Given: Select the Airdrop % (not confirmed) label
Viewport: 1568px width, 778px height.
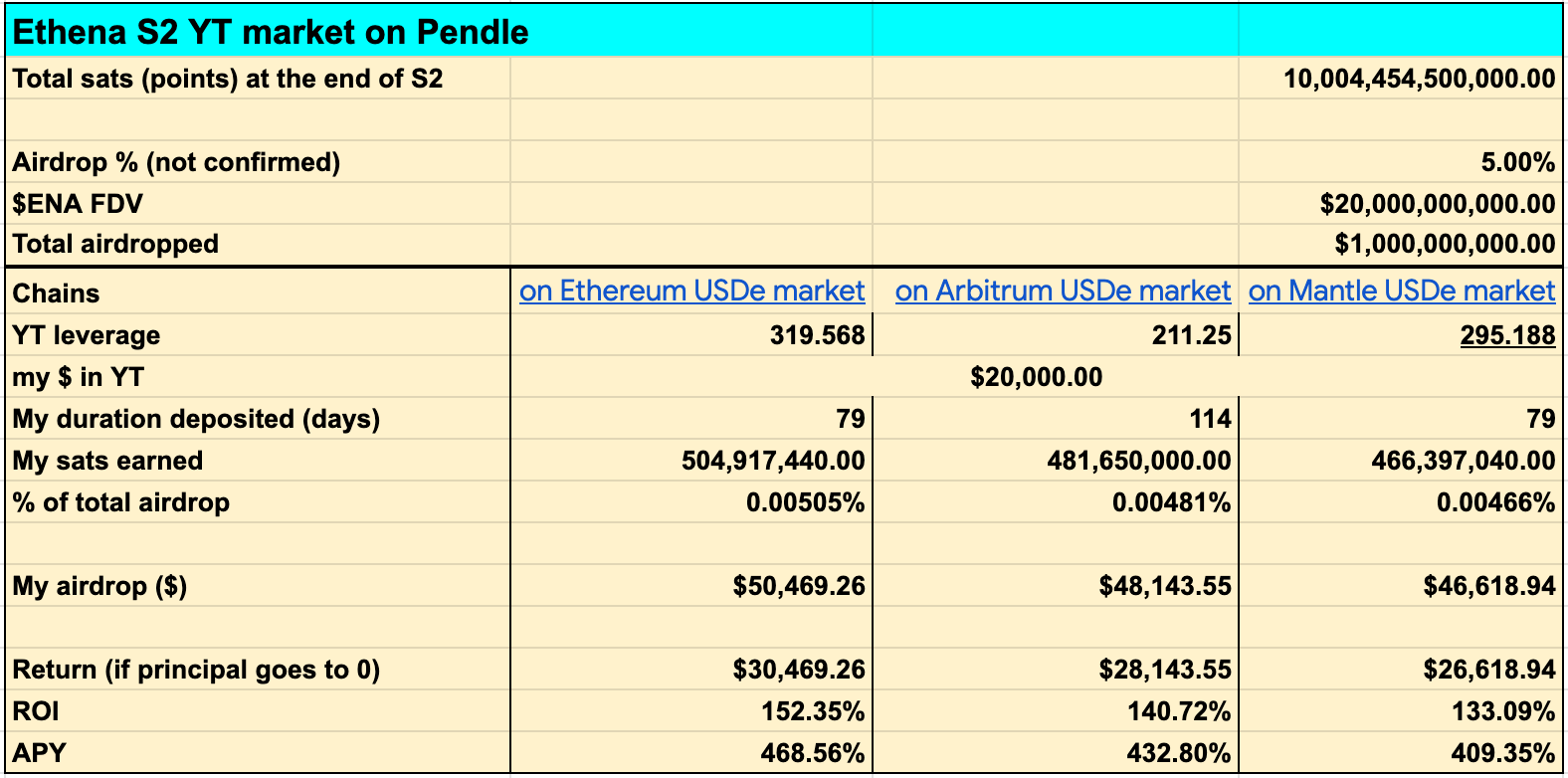Looking at the screenshot, I should [x=176, y=162].
